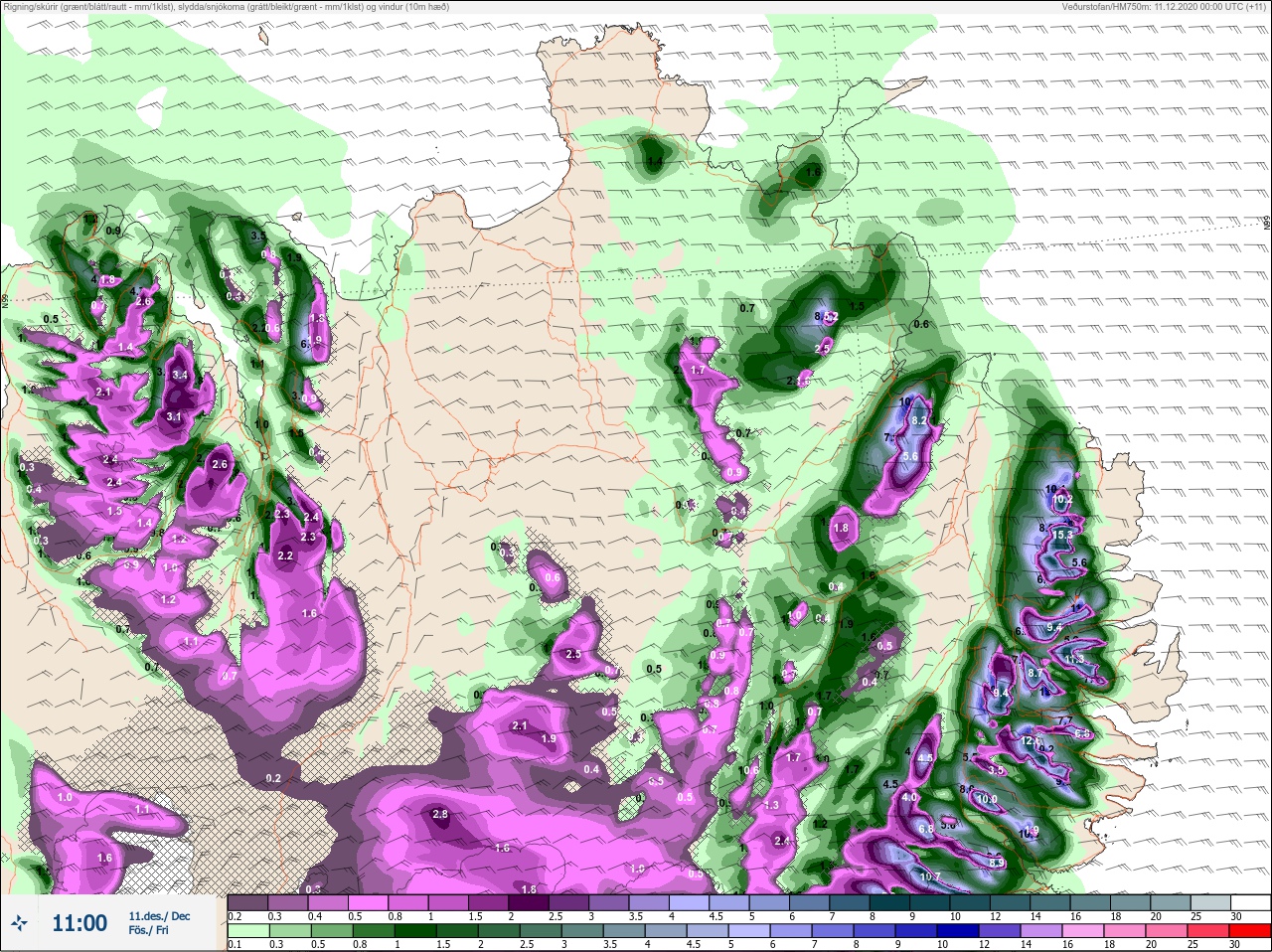Select the bottom legend light green swatch labeled 0.1
The image size is (1272, 952).
(x=247, y=931)
